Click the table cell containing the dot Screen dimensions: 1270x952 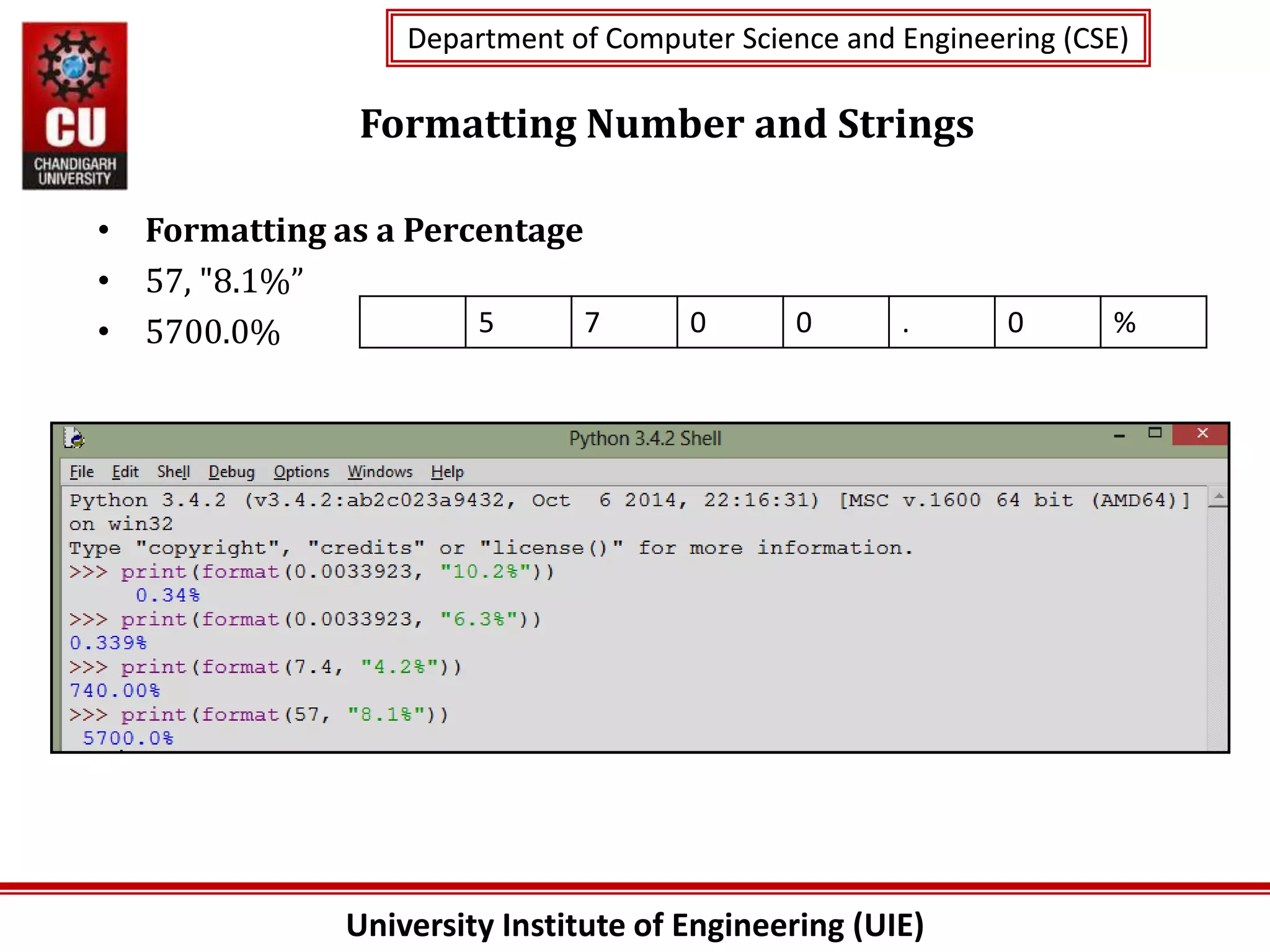click(x=942, y=322)
